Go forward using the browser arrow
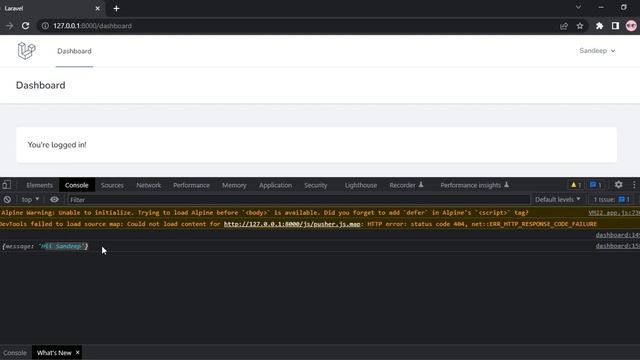The width and height of the screenshot is (640, 360). point(9,26)
